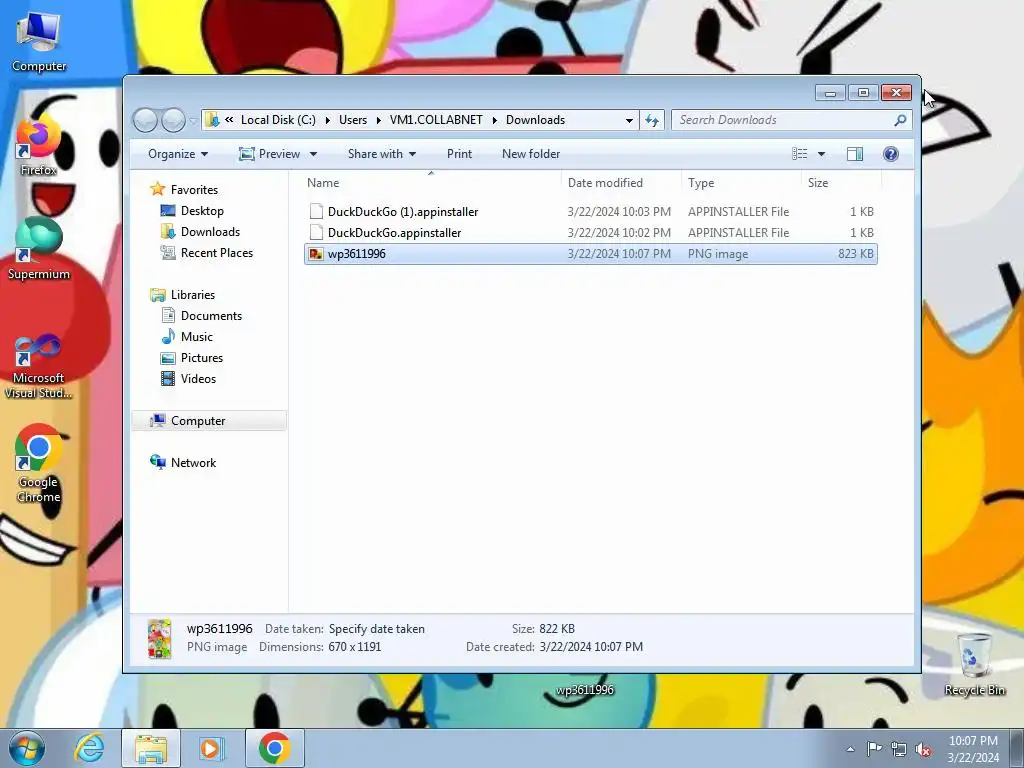Launch Firefox from the desktop
Viewport: 1024px width, 768px height.
(39, 147)
